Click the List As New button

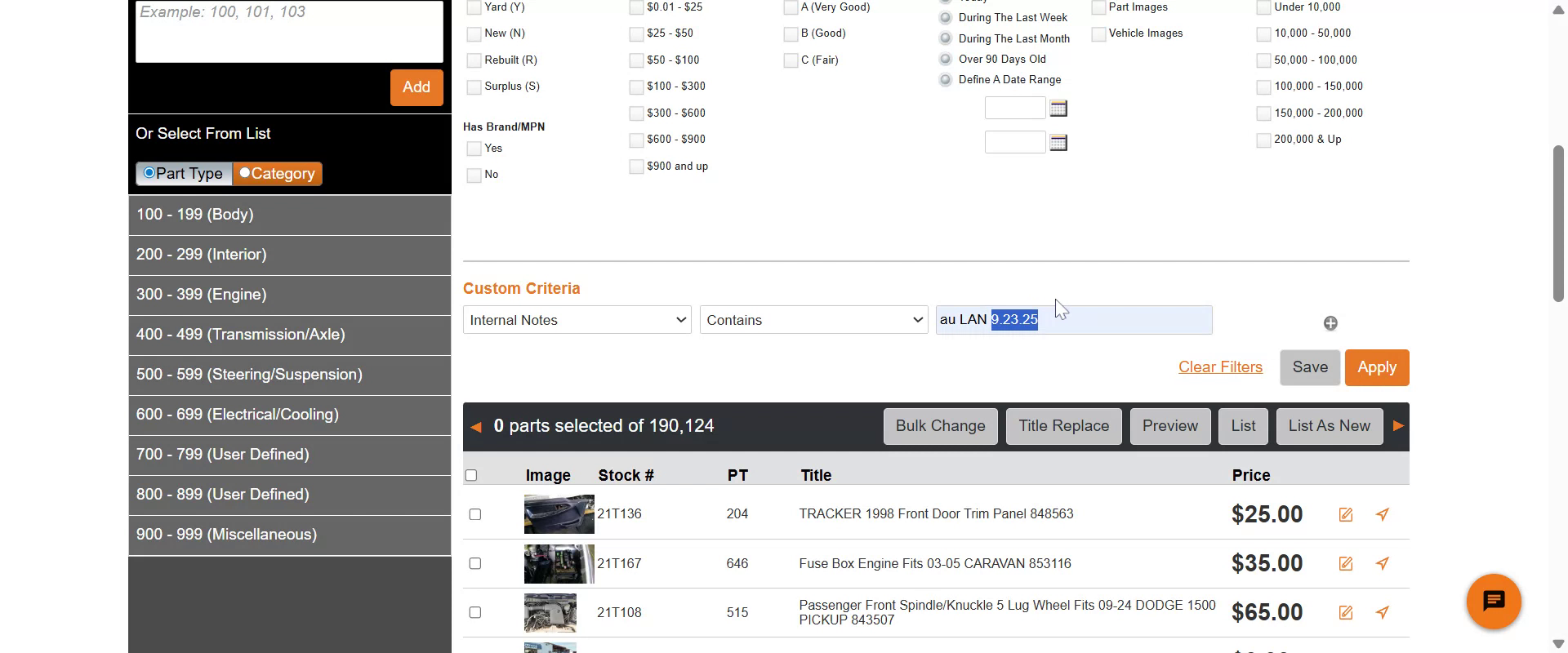[1330, 426]
